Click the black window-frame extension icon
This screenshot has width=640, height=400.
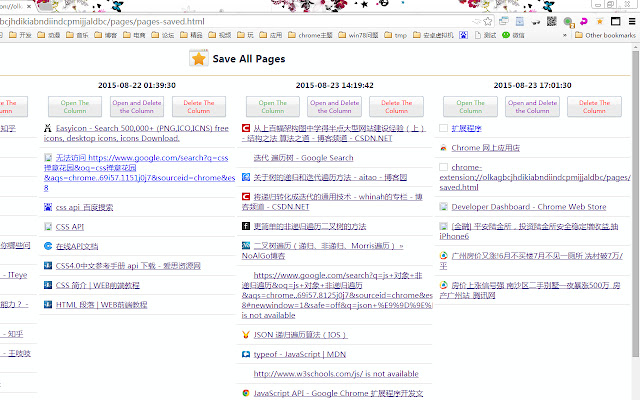(x=616, y=21)
